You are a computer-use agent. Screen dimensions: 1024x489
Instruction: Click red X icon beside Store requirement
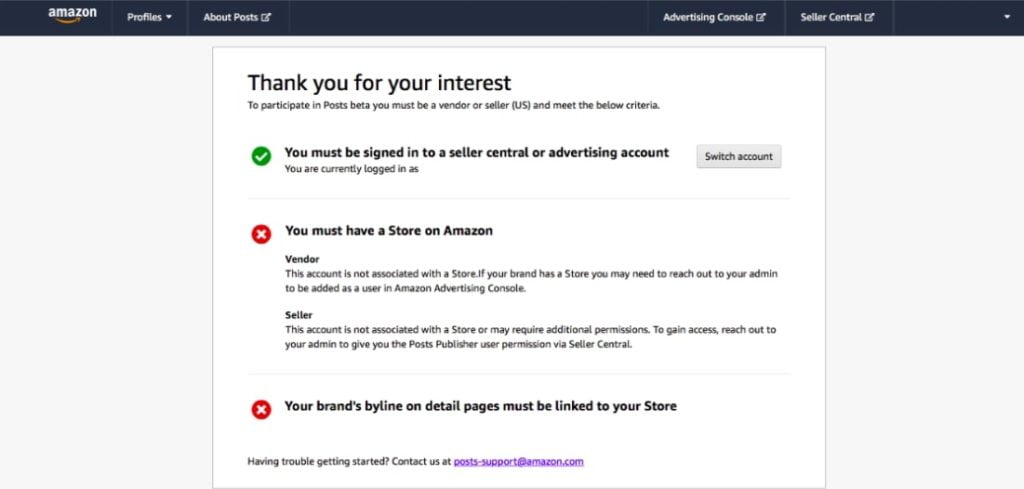(x=261, y=234)
